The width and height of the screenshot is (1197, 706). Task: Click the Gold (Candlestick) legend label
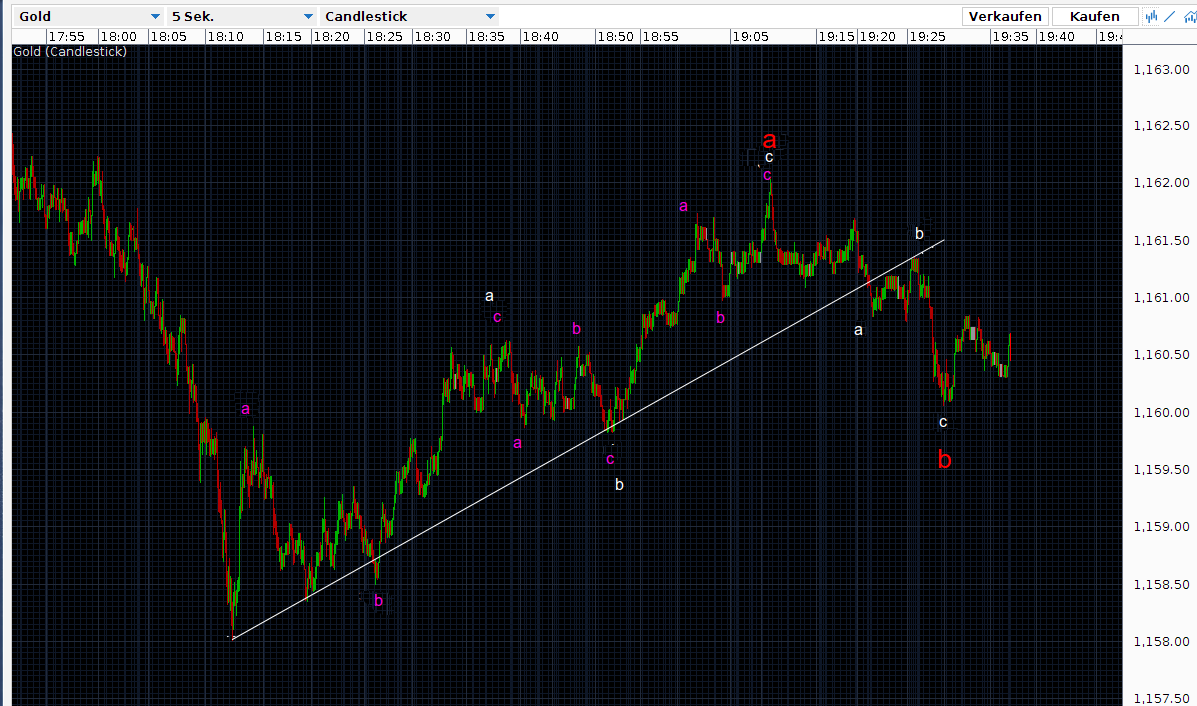70,51
